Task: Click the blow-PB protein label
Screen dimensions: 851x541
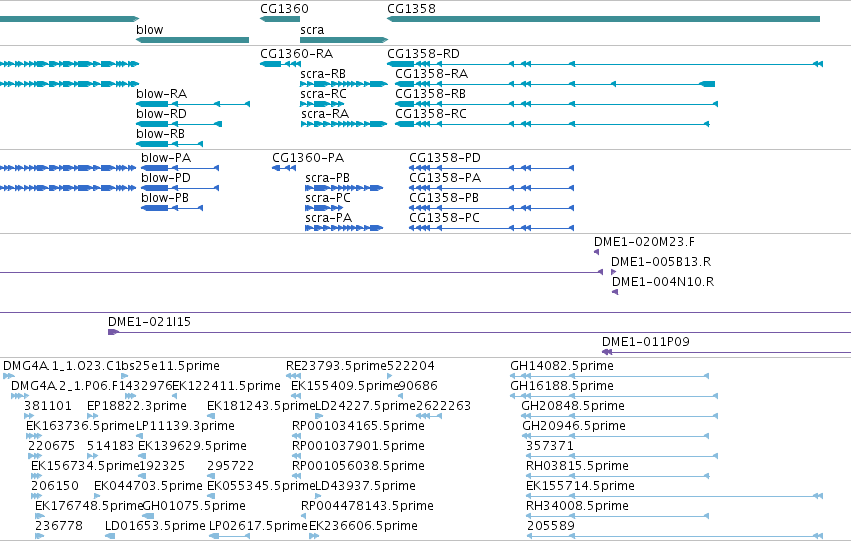Action: point(165,198)
